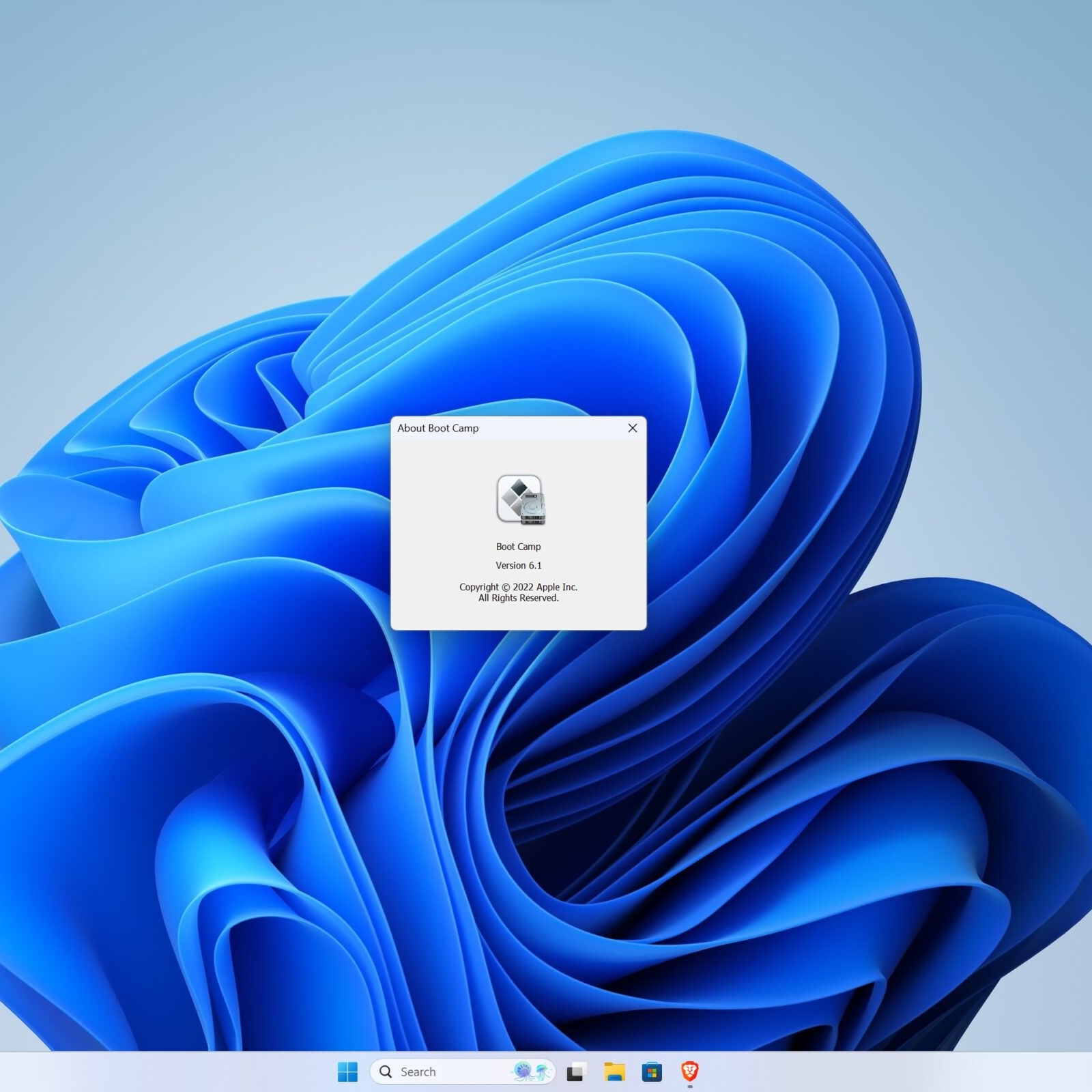Screen dimensions: 1092x1092
Task: Switch to the Brave browser
Action: [690, 1072]
